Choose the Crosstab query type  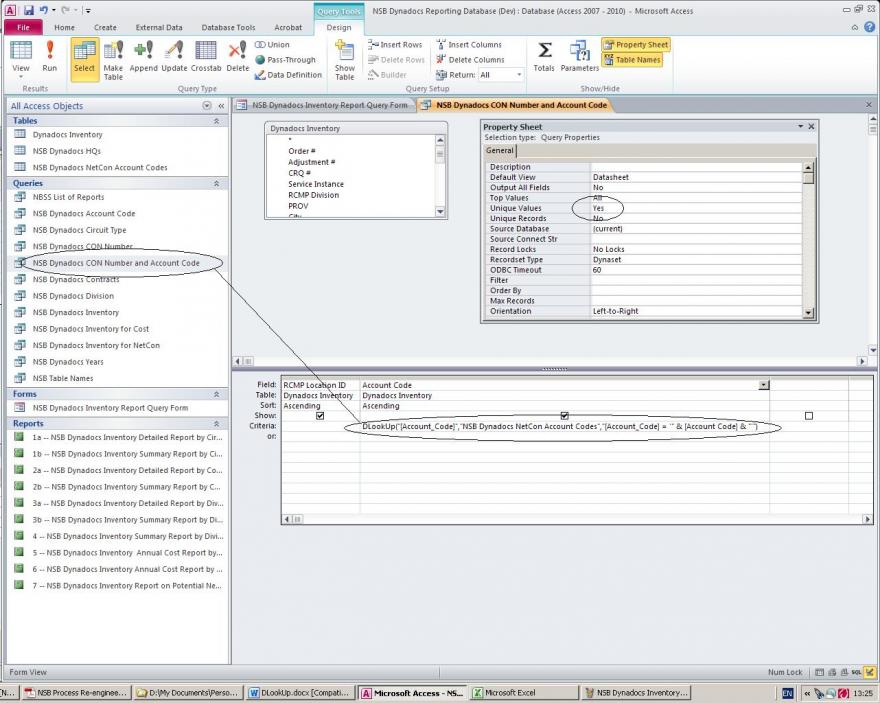pos(206,57)
